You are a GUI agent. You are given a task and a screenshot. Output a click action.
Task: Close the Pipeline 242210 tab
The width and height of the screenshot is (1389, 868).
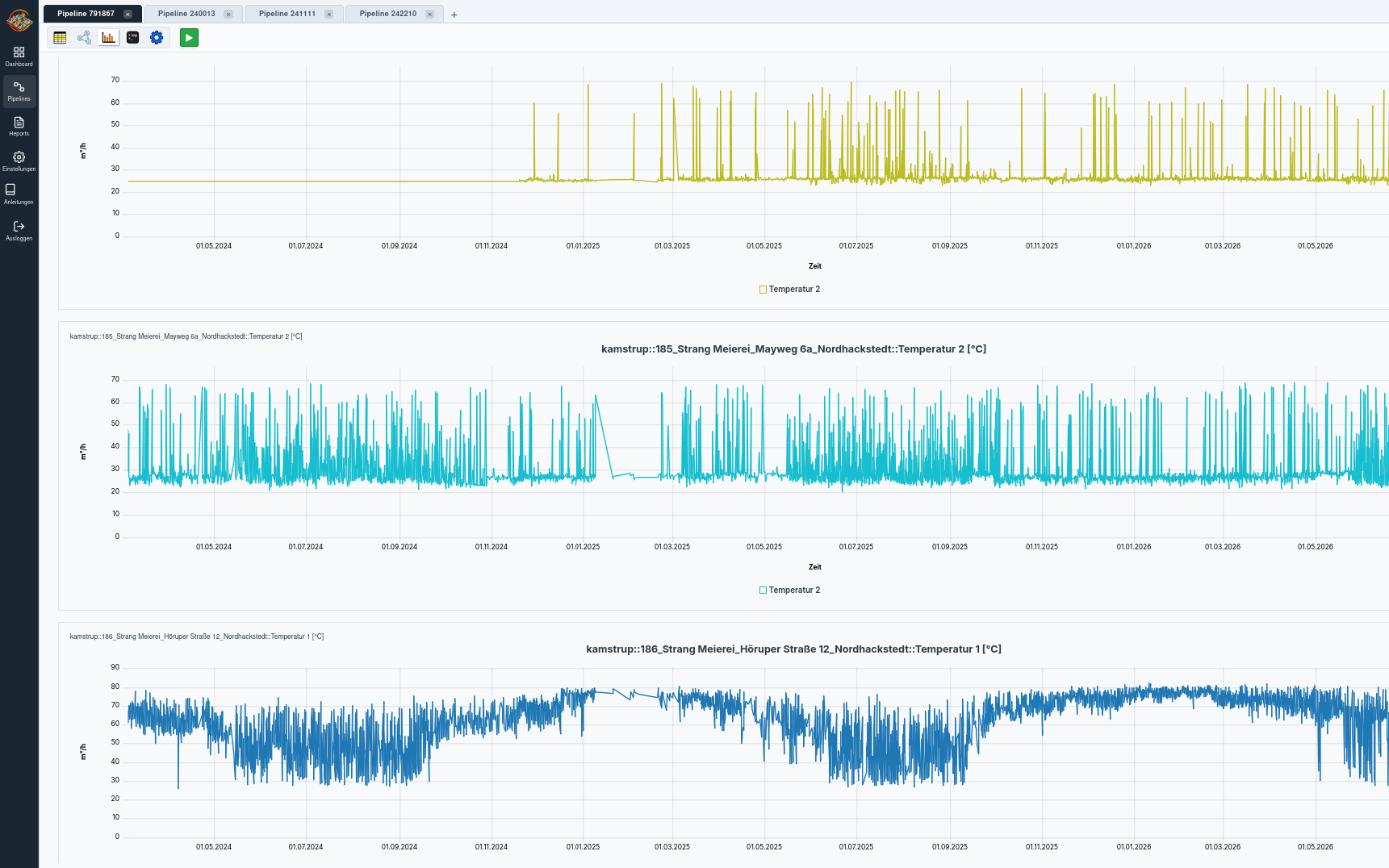(429, 15)
